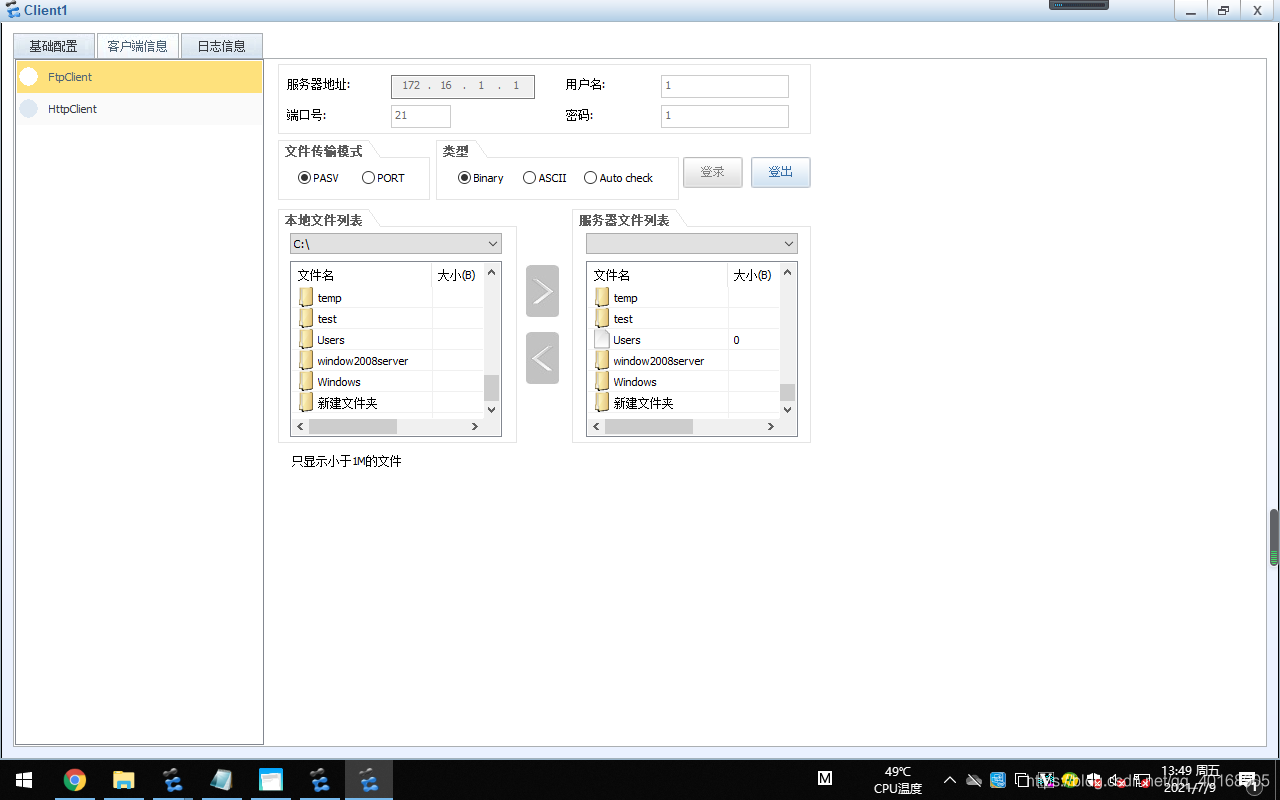This screenshot has height=800, width=1280.
Task: Click the M input method taskbar icon
Action: point(825,779)
